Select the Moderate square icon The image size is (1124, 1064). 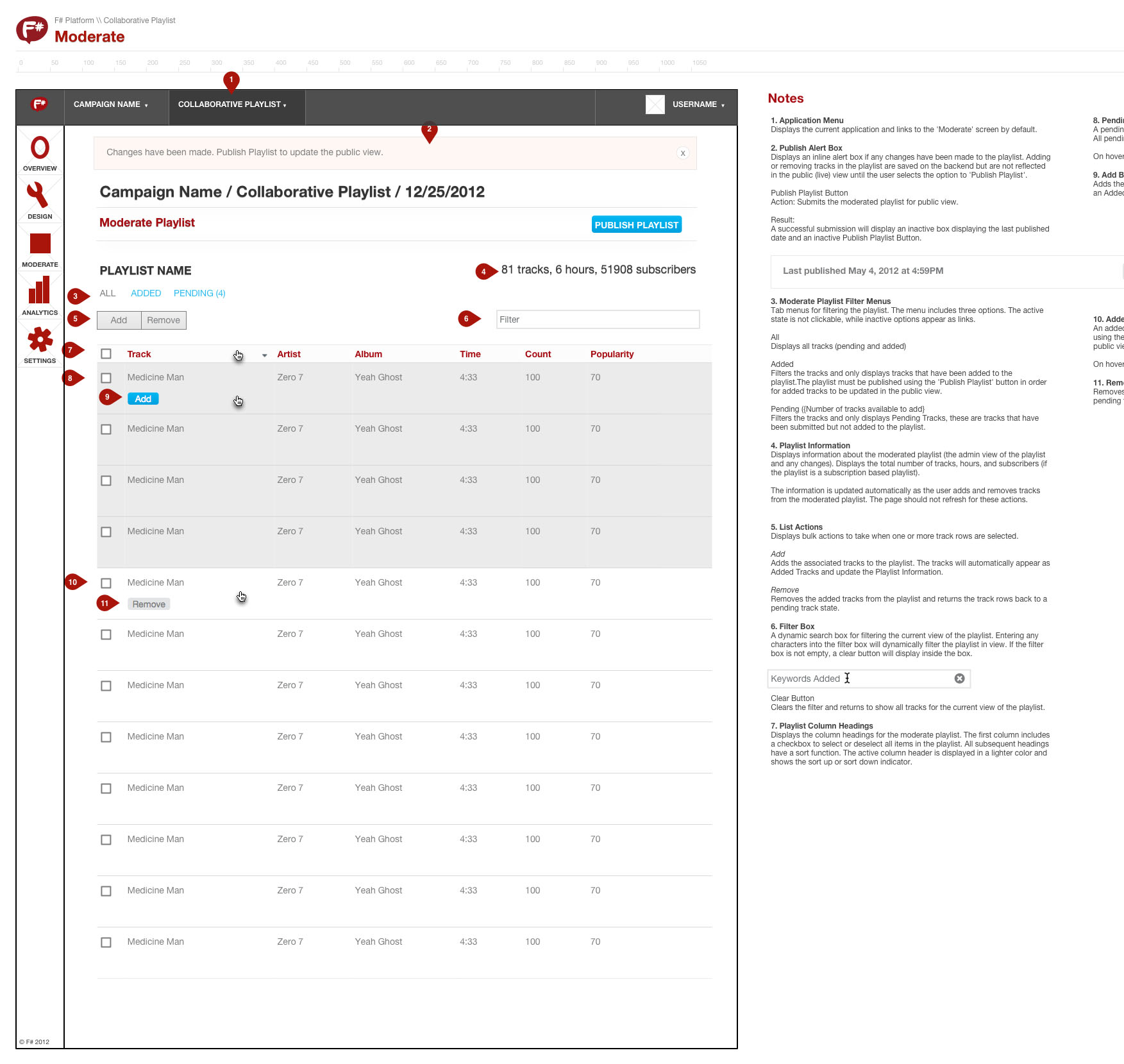click(x=40, y=244)
